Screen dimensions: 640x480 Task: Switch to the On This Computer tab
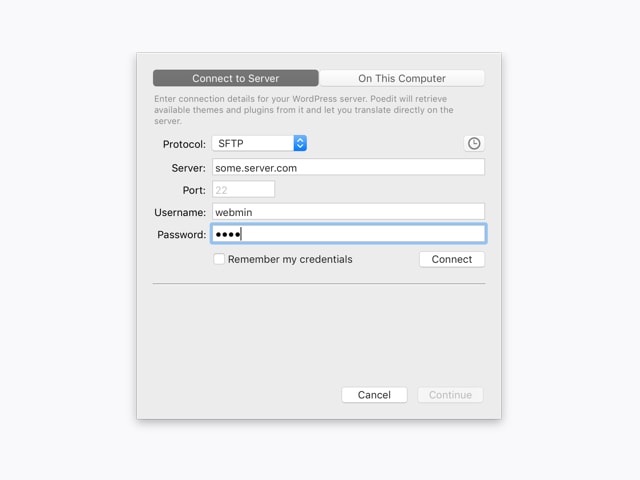click(x=402, y=78)
